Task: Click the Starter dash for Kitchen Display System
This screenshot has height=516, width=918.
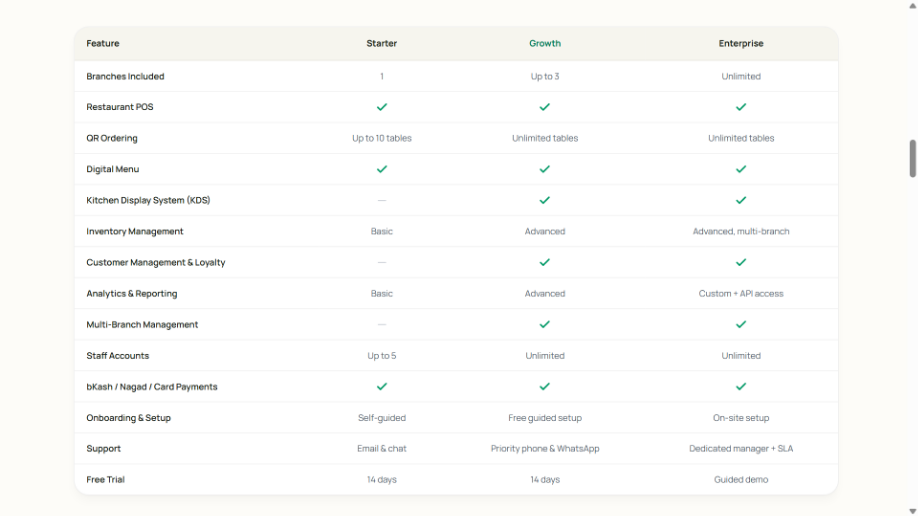Action: [382, 200]
